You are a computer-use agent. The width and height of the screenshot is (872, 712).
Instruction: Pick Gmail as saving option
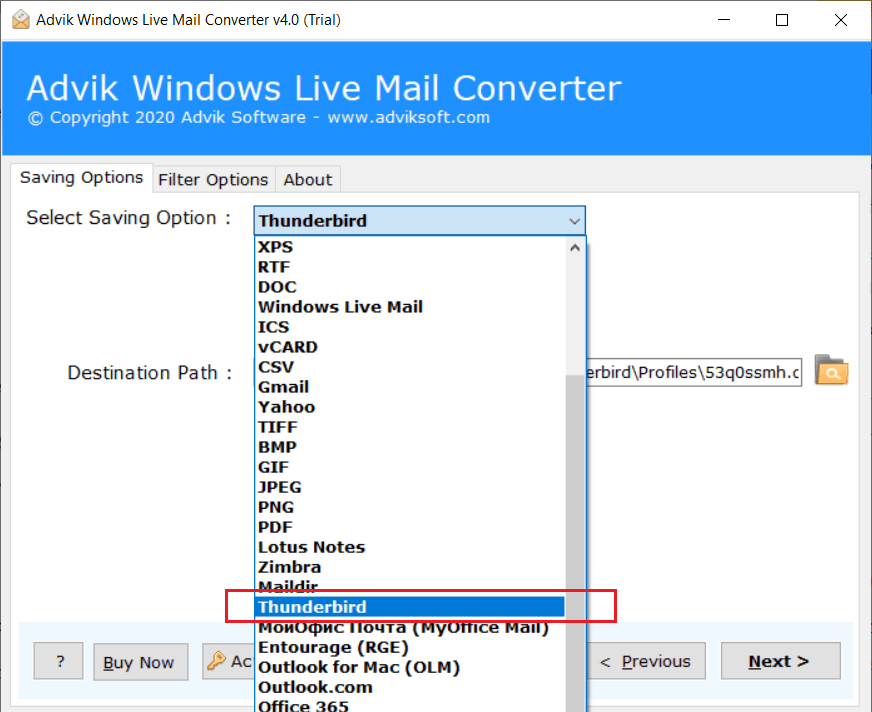pos(410,387)
